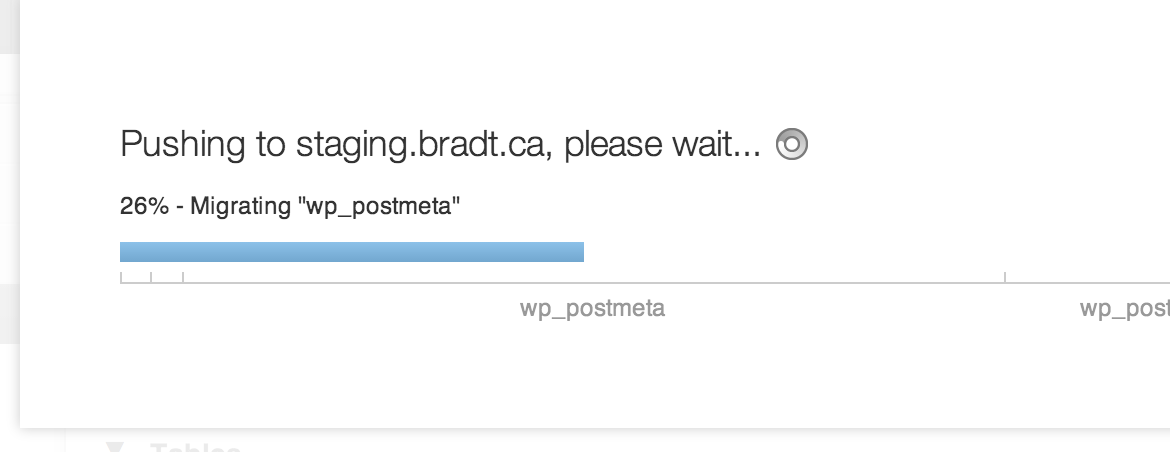Click the blue migration progress bar
The width and height of the screenshot is (1170, 452).
tap(351, 252)
